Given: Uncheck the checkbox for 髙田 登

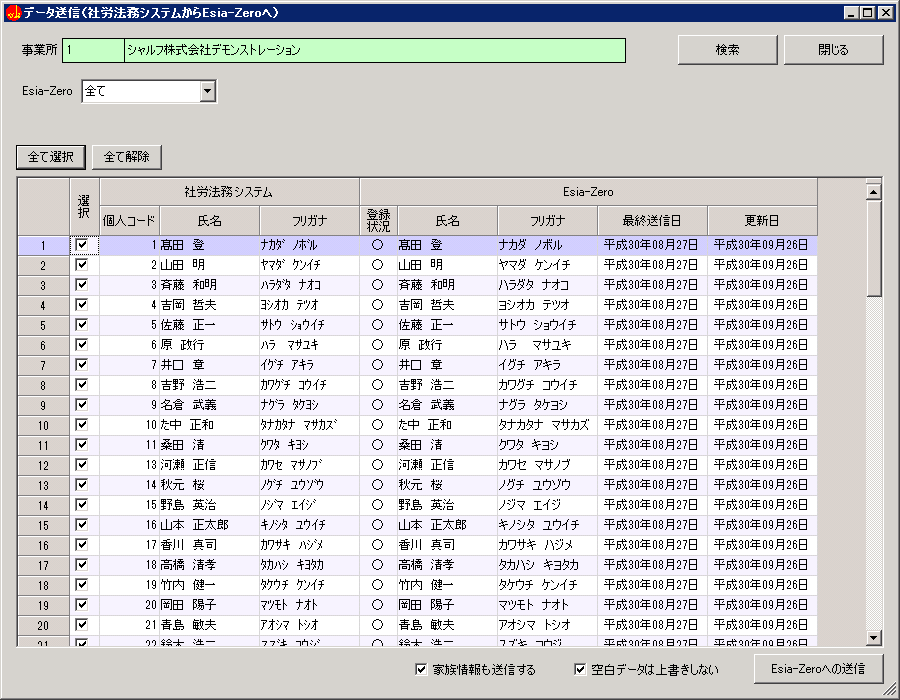Looking at the screenshot, I should click(x=82, y=245).
